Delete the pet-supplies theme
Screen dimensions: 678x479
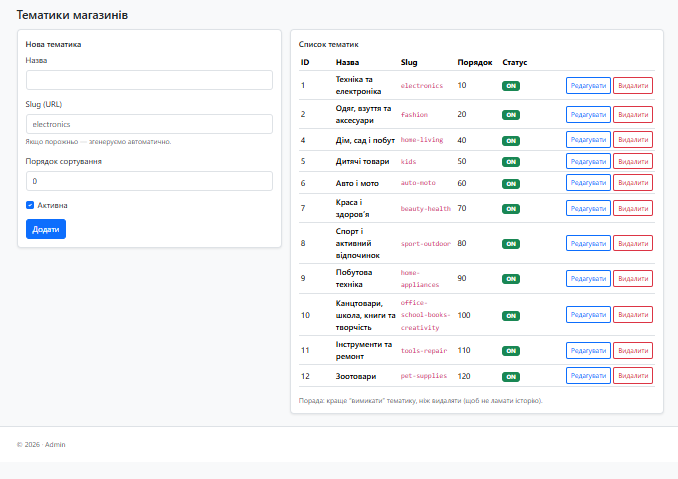click(x=633, y=376)
